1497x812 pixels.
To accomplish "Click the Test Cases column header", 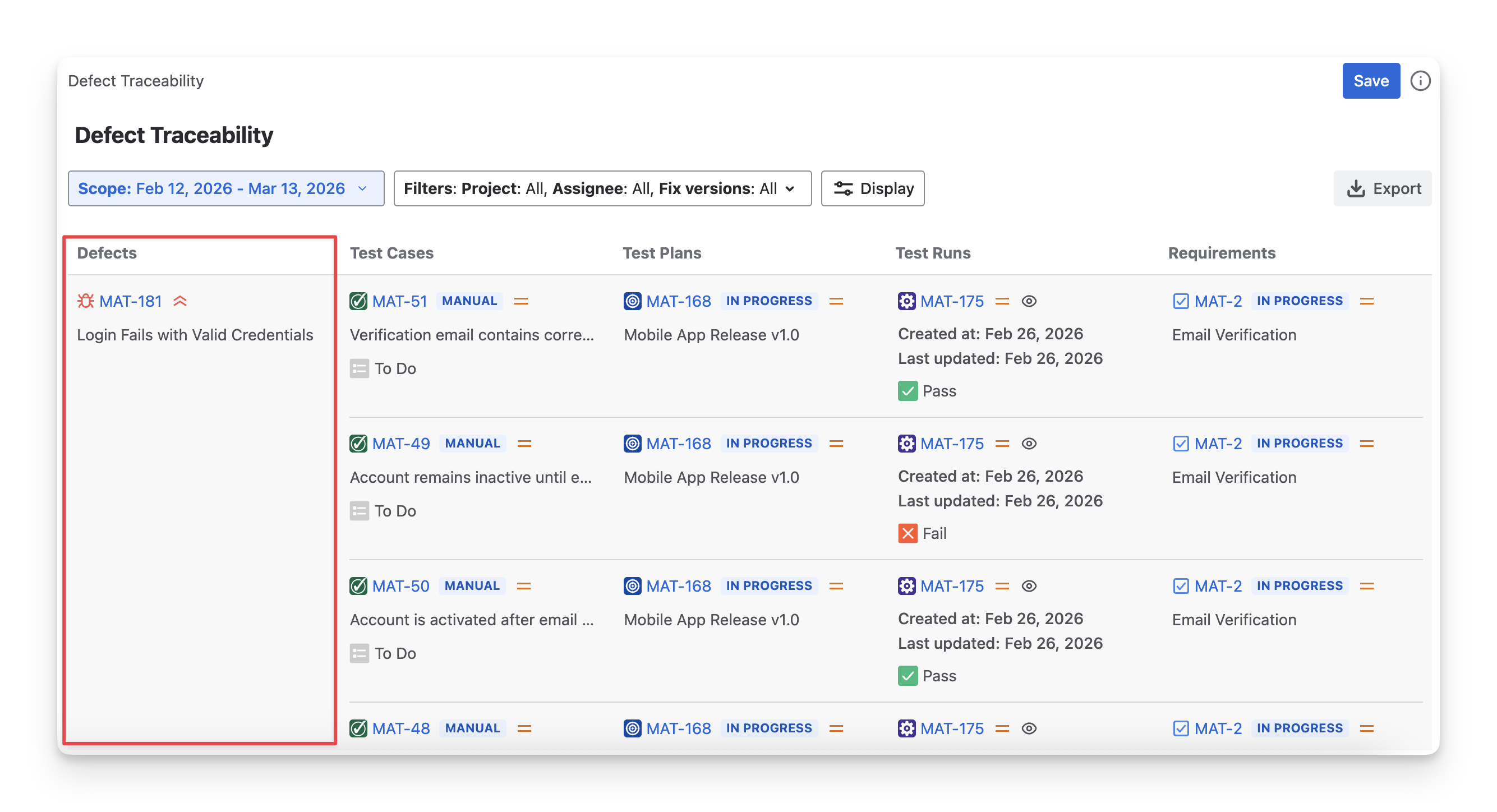I will click(x=391, y=253).
